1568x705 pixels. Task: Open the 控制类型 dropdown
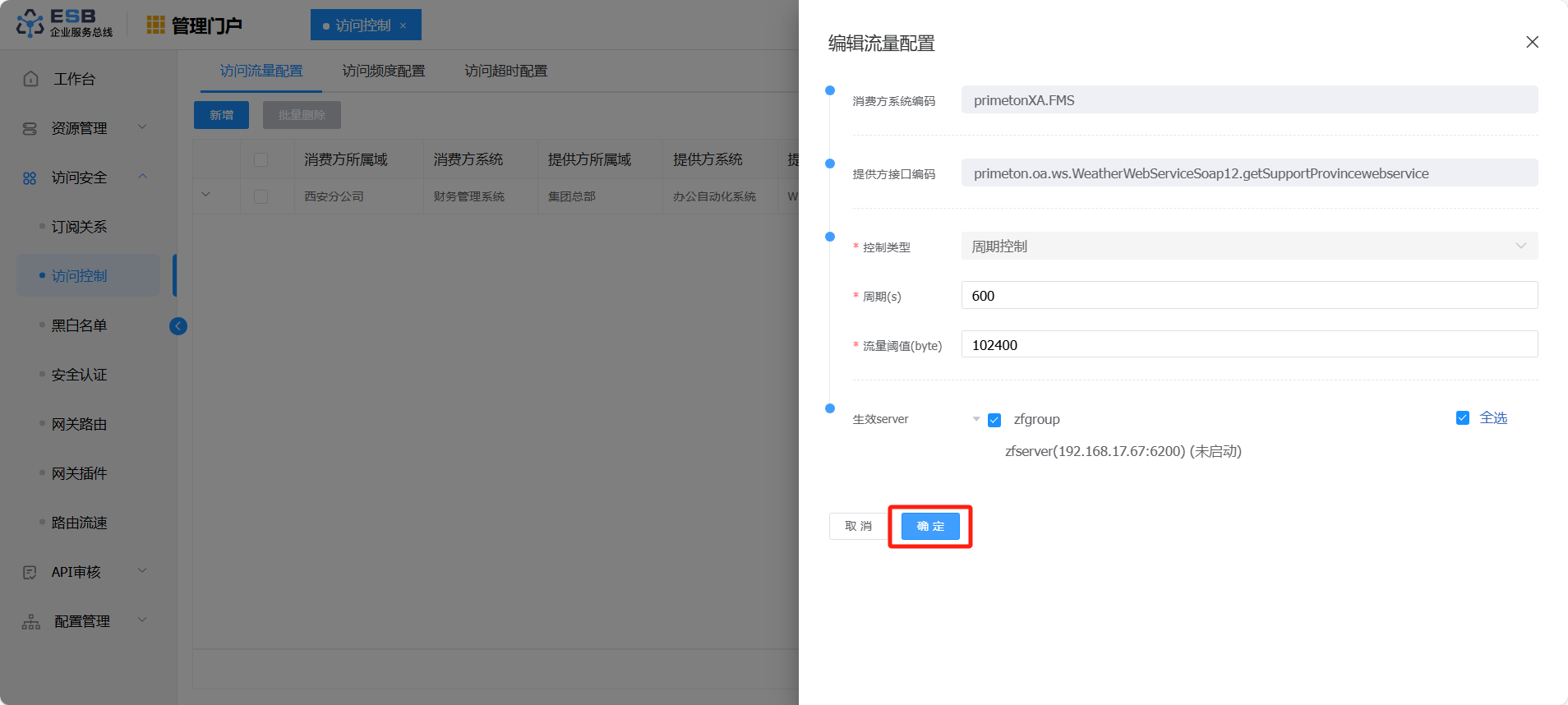(x=1249, y=247)
